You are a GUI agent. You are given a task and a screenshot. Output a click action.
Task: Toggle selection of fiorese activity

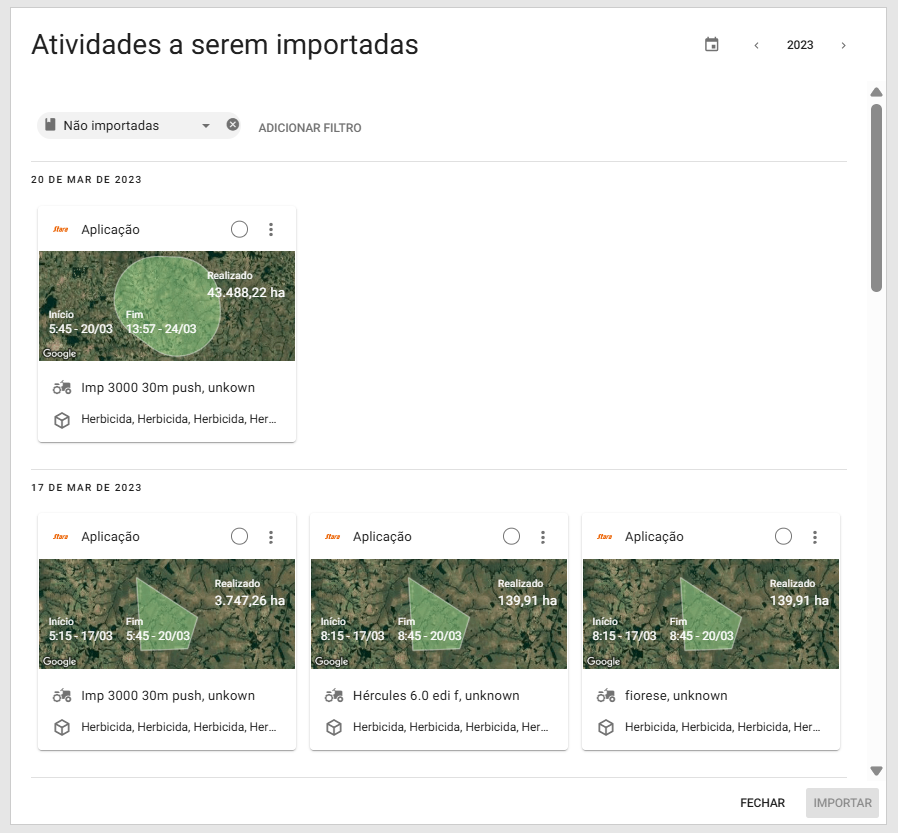(x=783, y=536)
